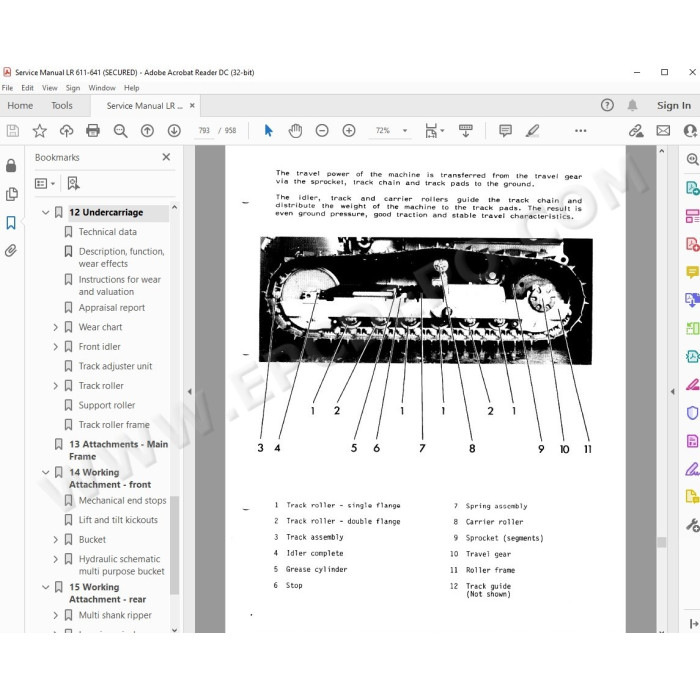Open page thumbnails panel

11,194
